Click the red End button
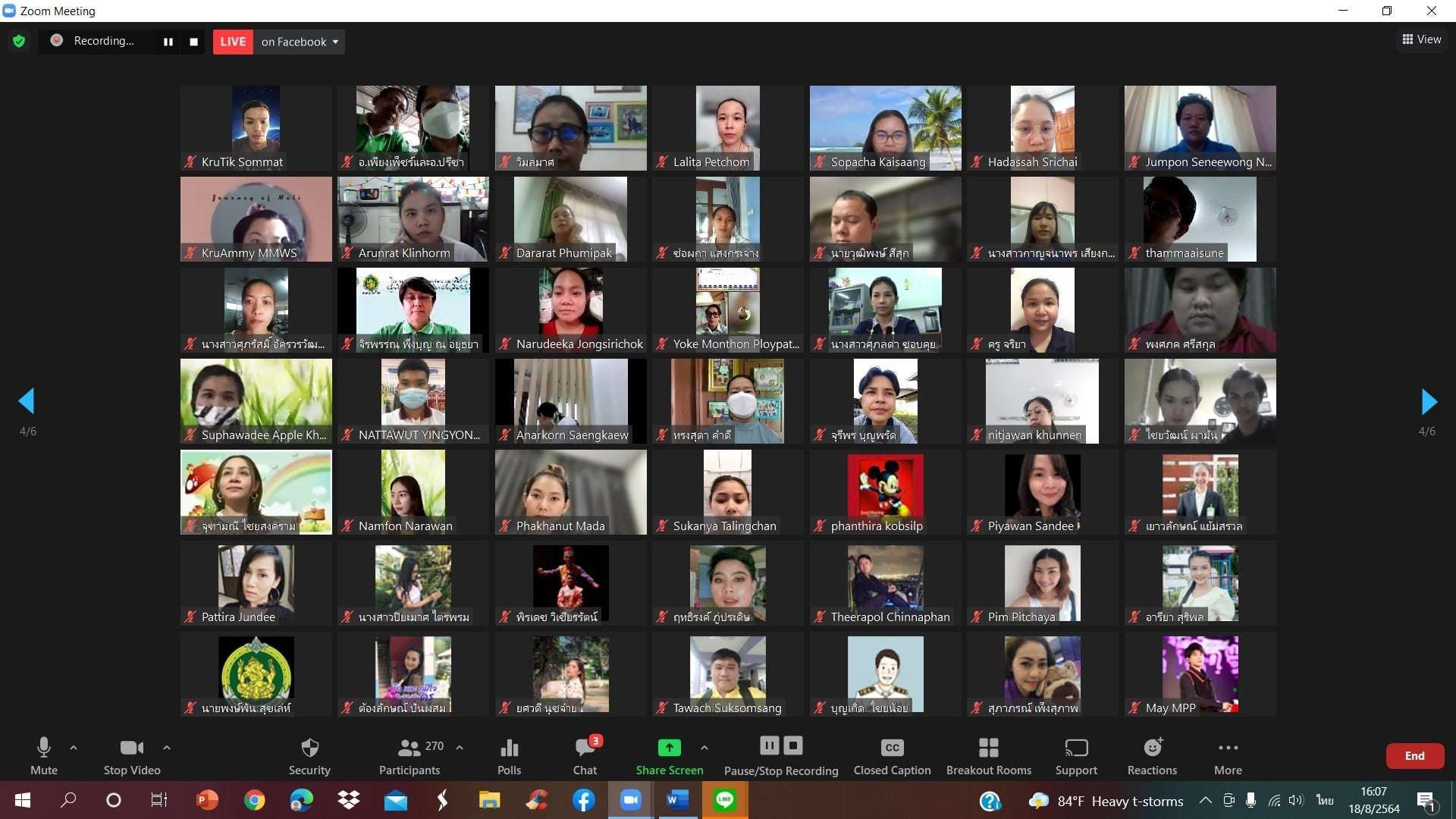The image size is (1456, 819). pyautogui.click(x=1414, y=756)
